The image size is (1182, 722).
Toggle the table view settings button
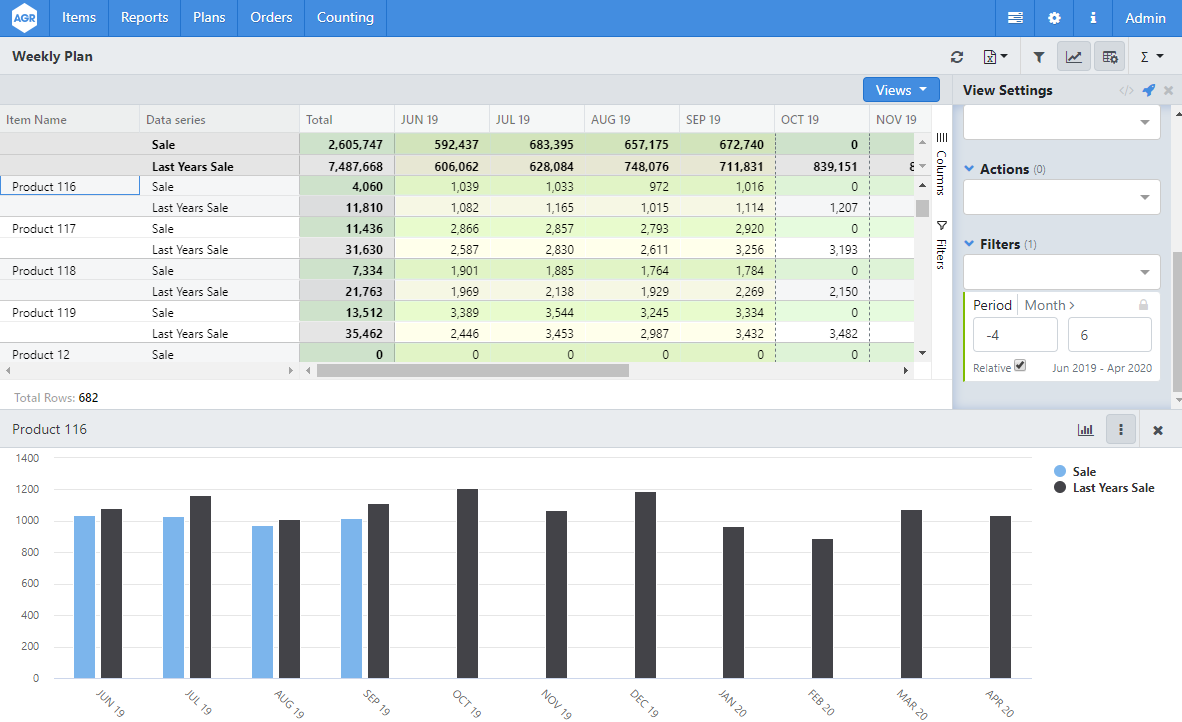(x=1110, y=57)
